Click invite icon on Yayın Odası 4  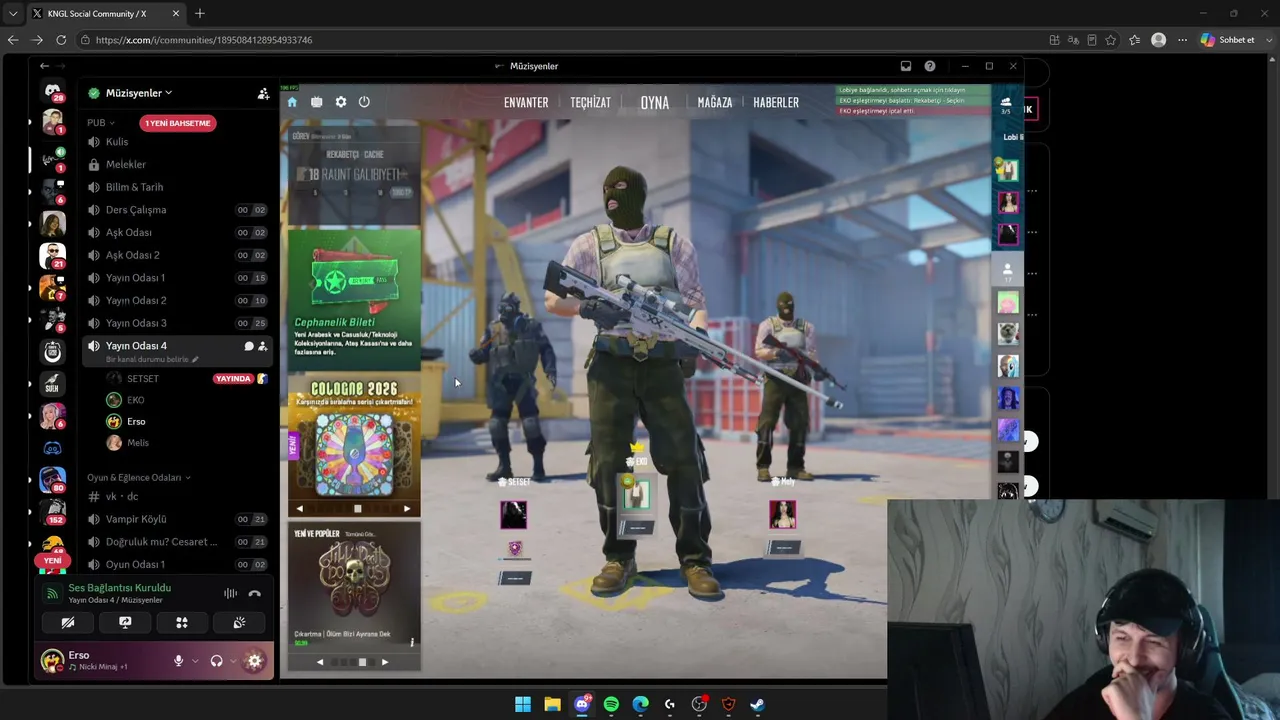pyautogui.click(x=263, y=346)
